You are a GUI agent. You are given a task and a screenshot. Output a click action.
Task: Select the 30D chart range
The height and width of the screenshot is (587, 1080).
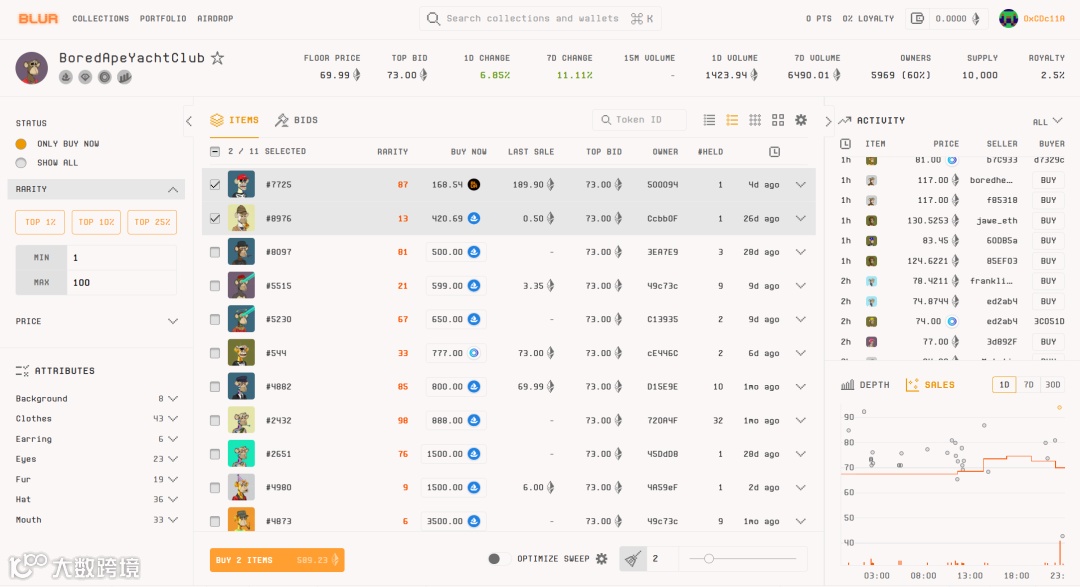click(x=1052, y=385)
